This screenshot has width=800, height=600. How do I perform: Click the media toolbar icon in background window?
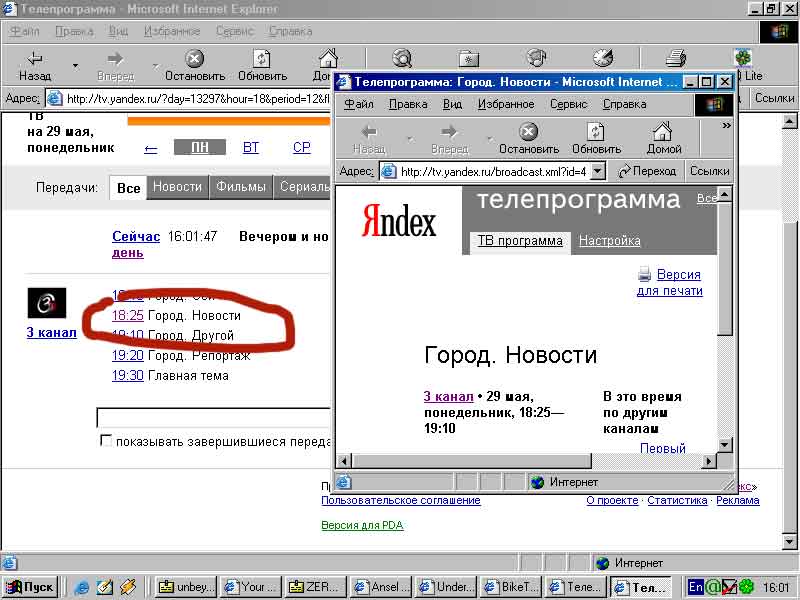(536, 58)
